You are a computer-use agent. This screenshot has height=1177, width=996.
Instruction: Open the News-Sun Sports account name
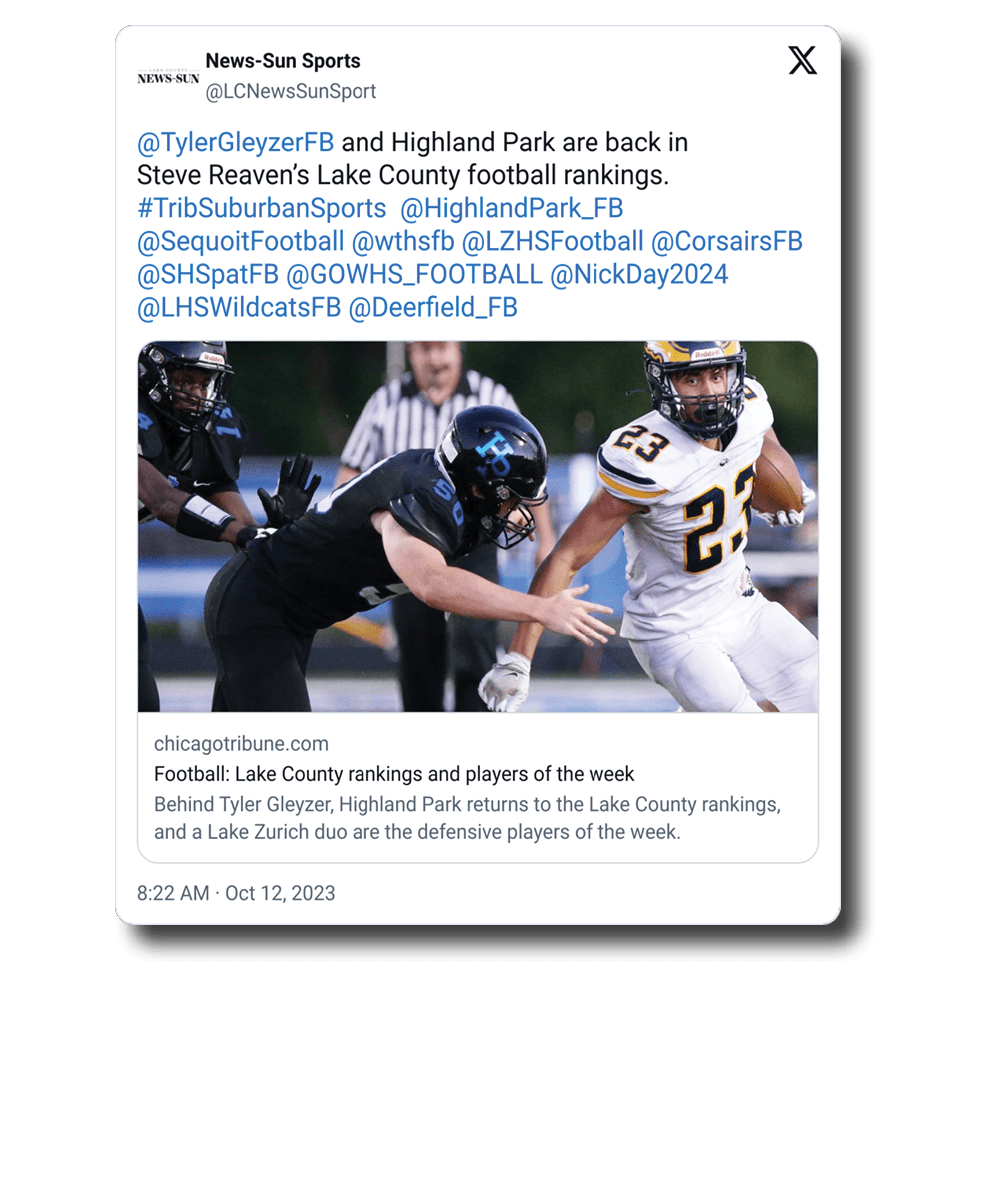coord(283,61)
